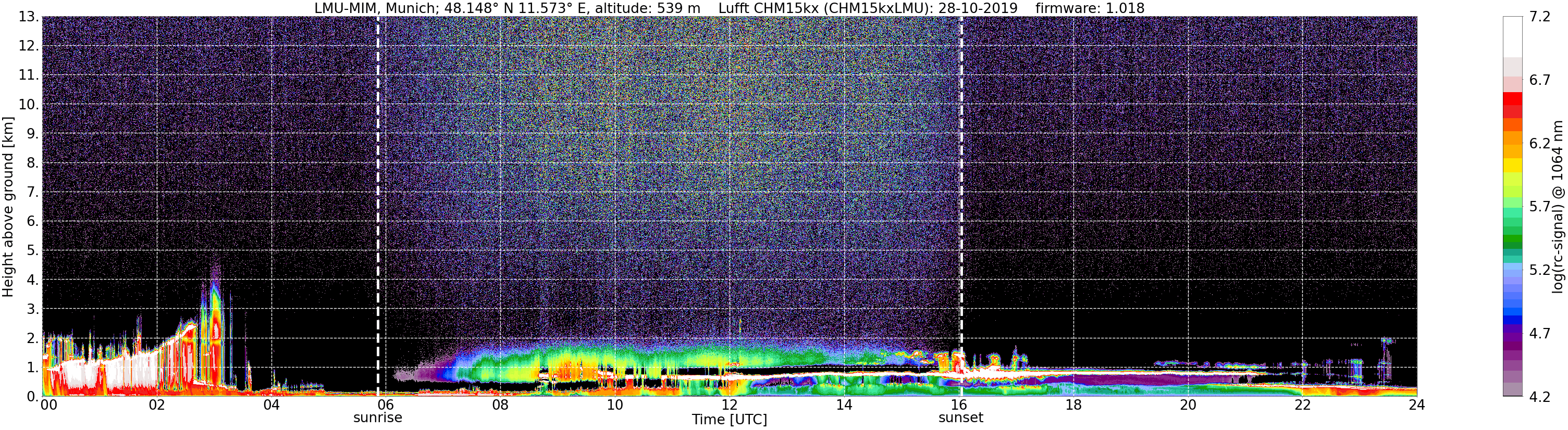Click the '18' time-axis tick label
This screenshot has height=430, width=1568.
(x=1073, y=405)
